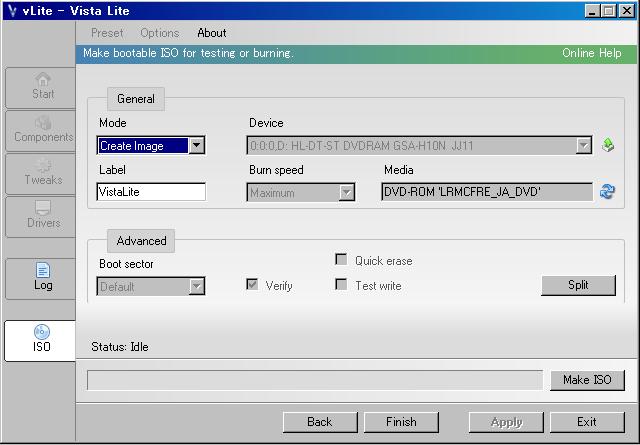
Task: Enable the Quick erase checkbox
Action: point(341,259)
